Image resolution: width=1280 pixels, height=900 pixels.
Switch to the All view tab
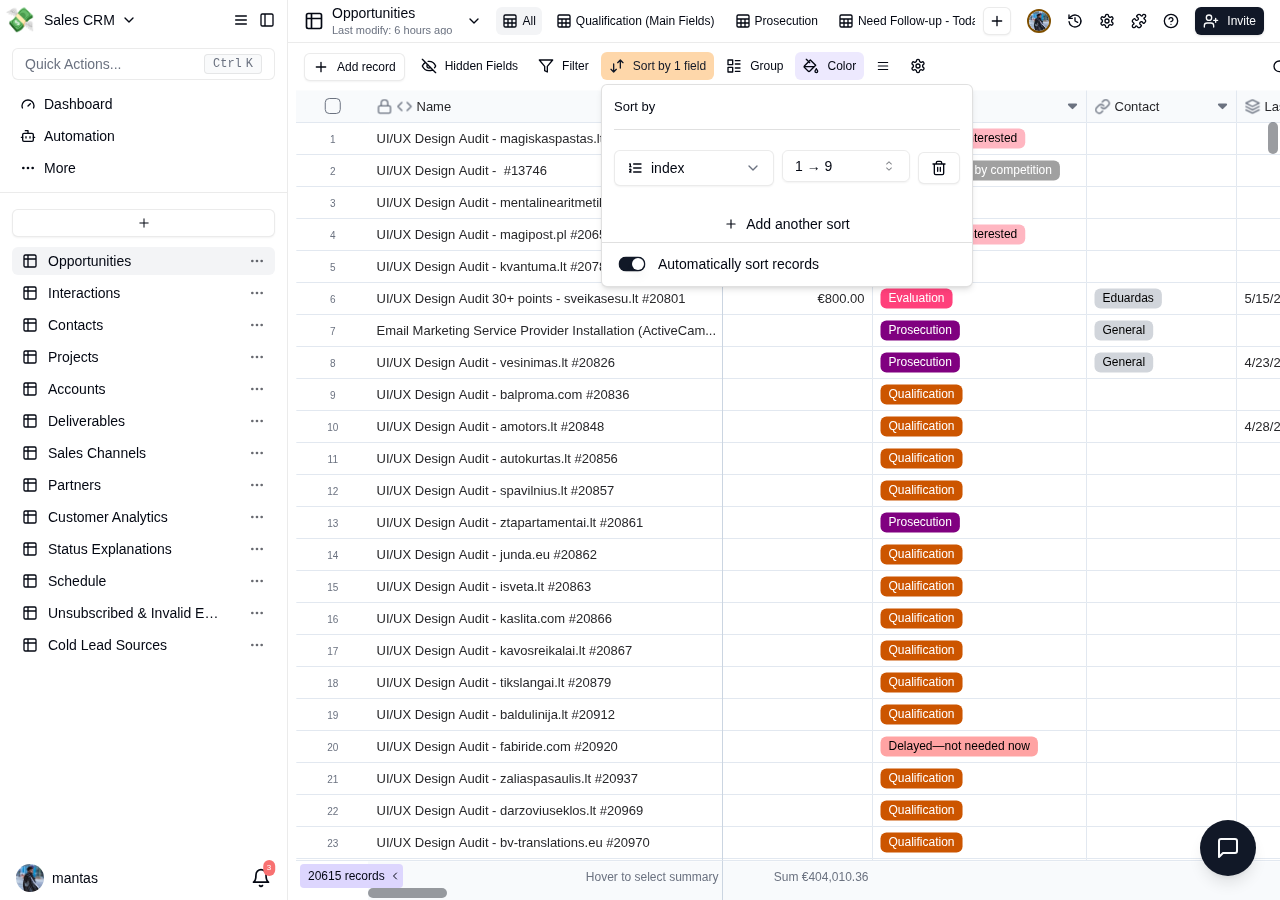[519, 21]
